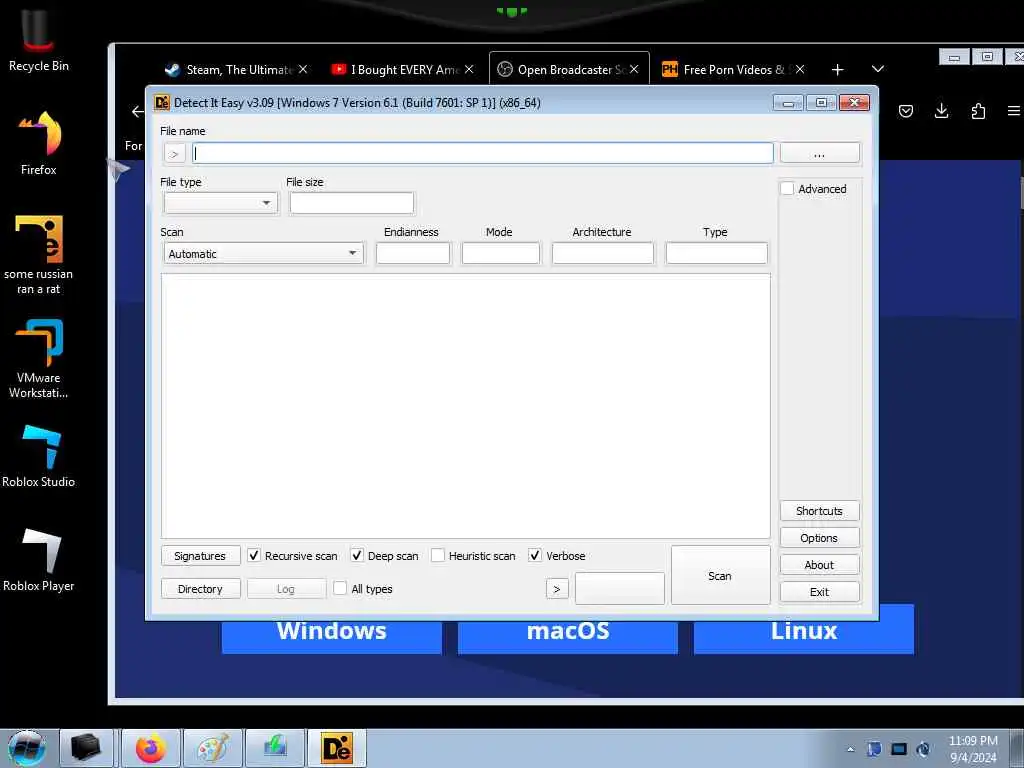Open the Action Center flag tray icon

click(874, 749)
